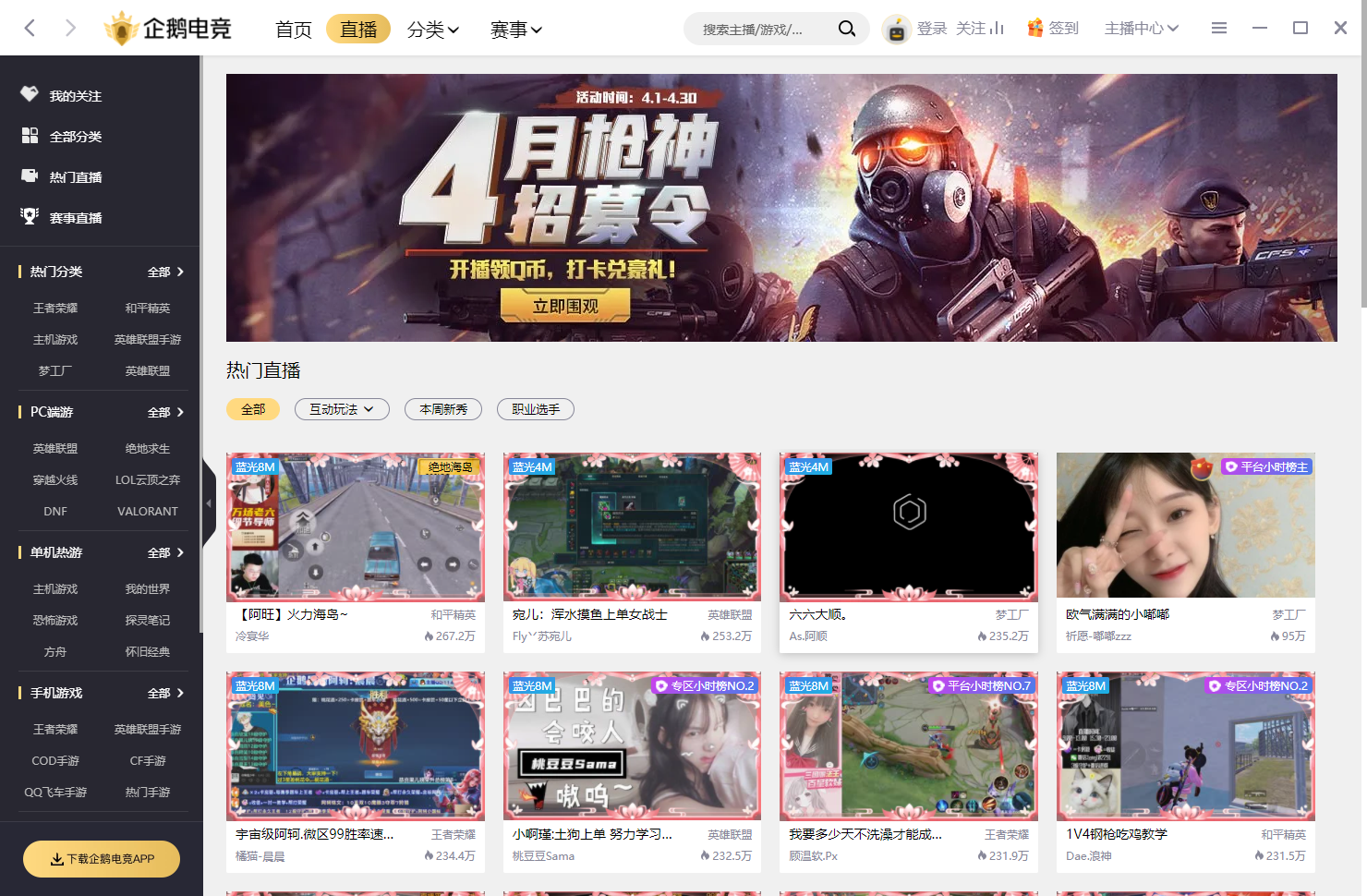Viewport: 1367px width, 896px height.
Task: Open the 欧气满满的小嘟嘟 stream thumbnail
Action: 1186,527
